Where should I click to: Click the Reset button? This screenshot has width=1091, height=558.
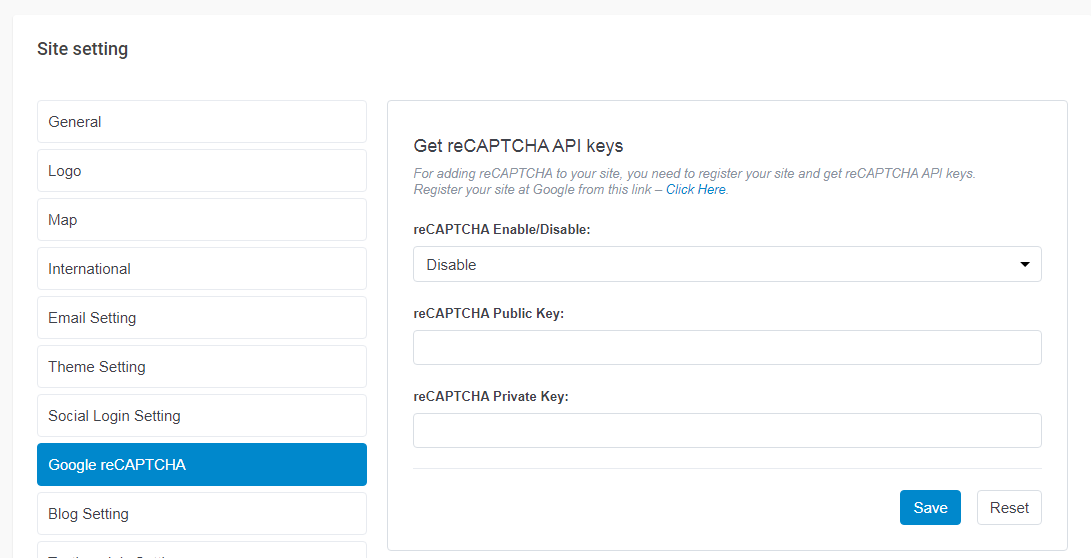click(1009, 508)
